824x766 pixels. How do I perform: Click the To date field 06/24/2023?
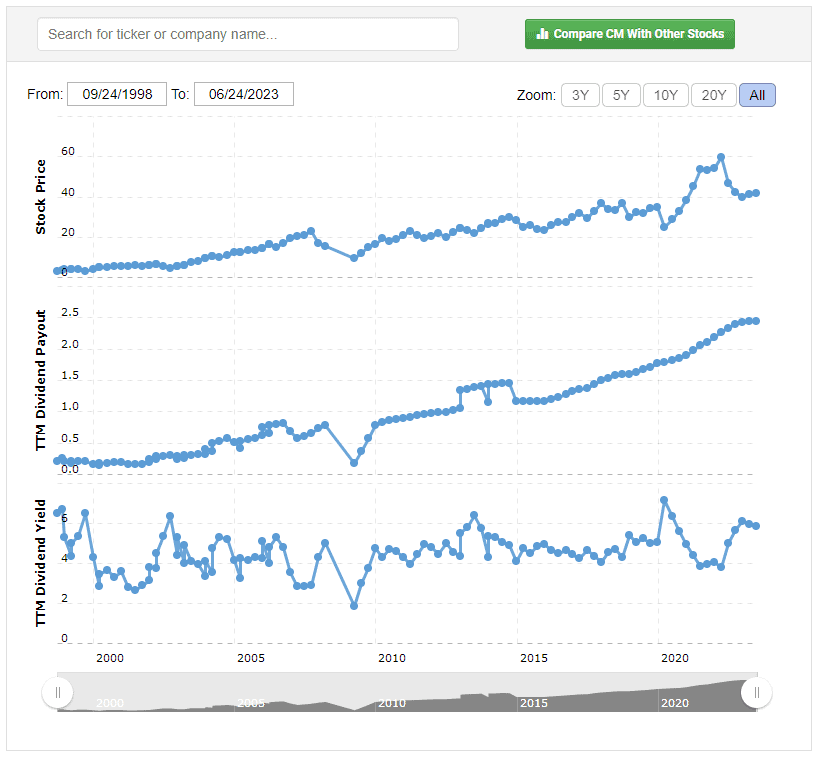[x=244, y=94]
